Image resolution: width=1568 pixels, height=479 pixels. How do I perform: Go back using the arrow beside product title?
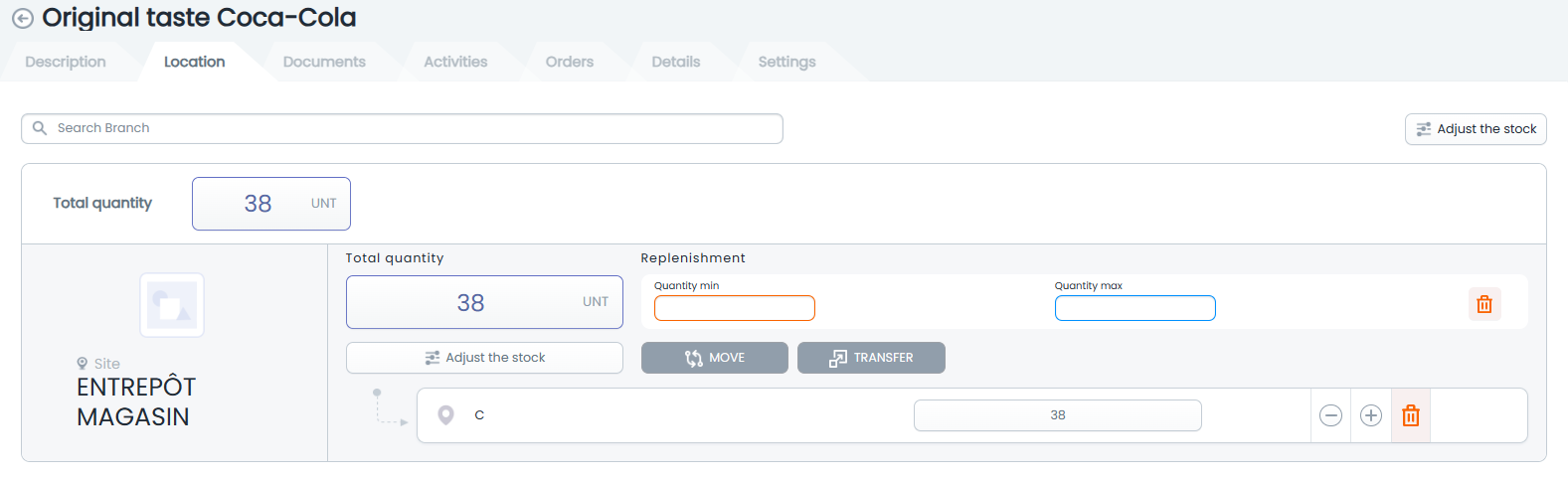22,19
